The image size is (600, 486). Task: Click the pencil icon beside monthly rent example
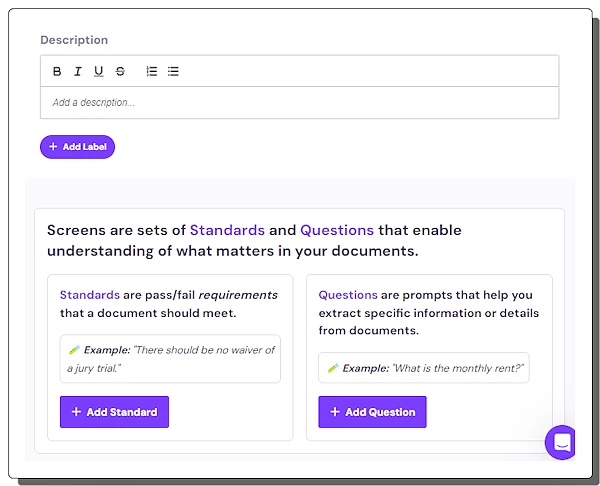(332, 368)
